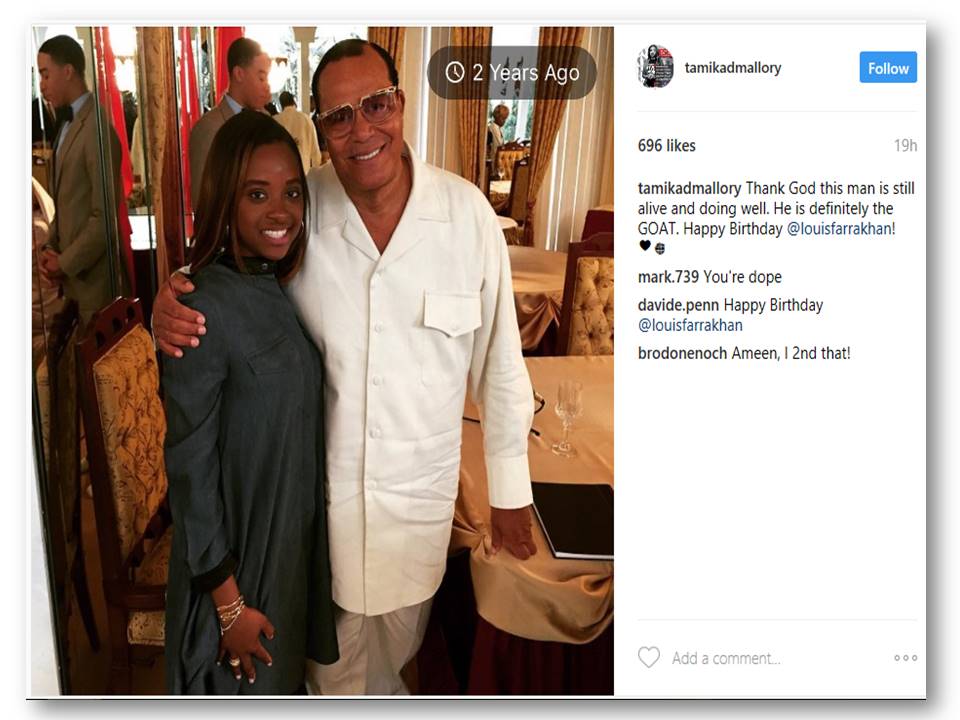The width and height of the screenshot is (960, 720).
Task: Click tamikadmallory name in the caption
Action: click(x=689, y=189)
